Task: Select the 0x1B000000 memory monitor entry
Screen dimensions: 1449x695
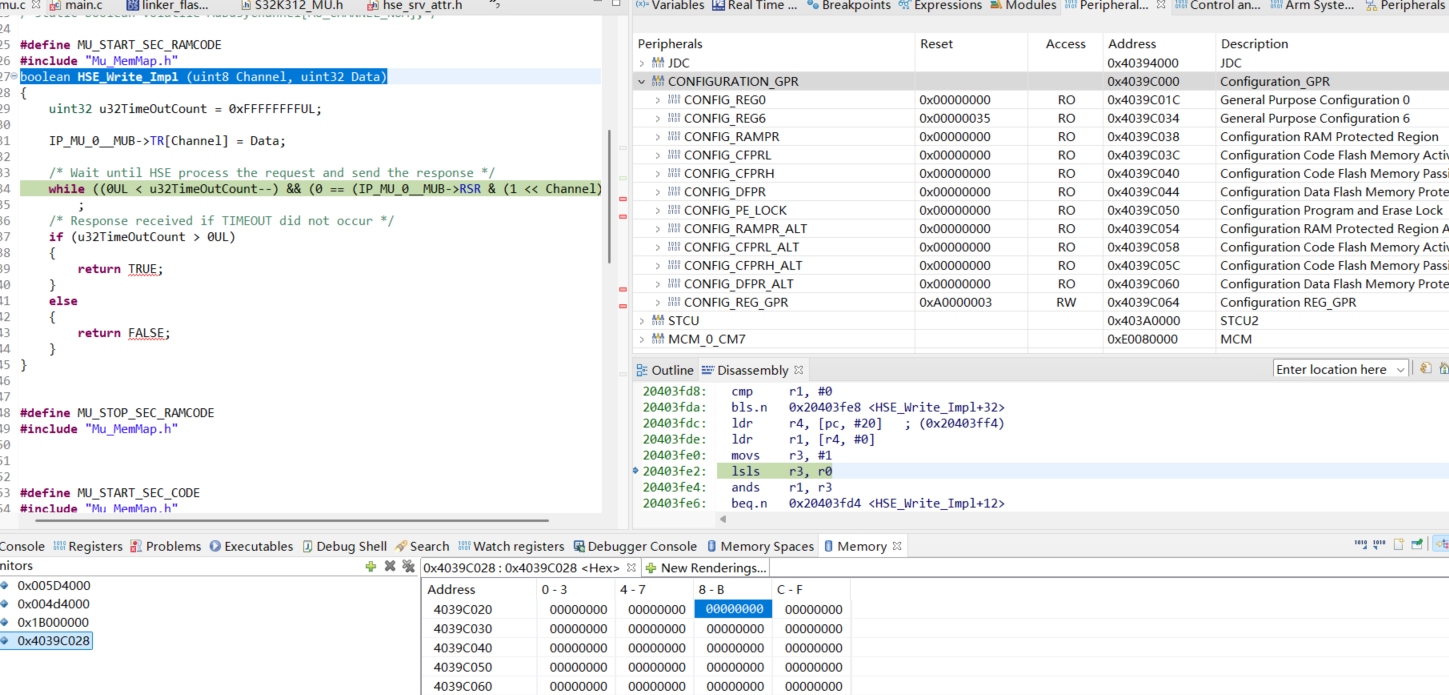Action: click(51, 621)
